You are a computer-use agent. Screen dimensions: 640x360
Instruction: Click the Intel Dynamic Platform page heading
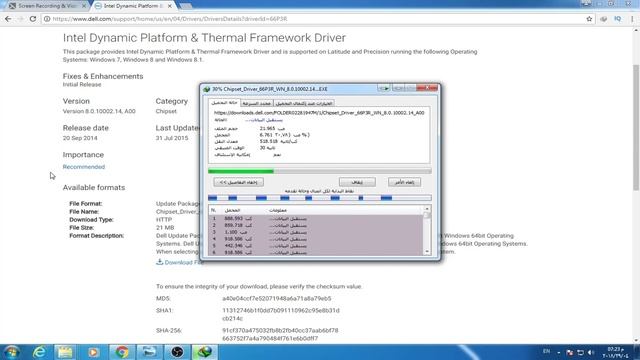tap(204, 38)
